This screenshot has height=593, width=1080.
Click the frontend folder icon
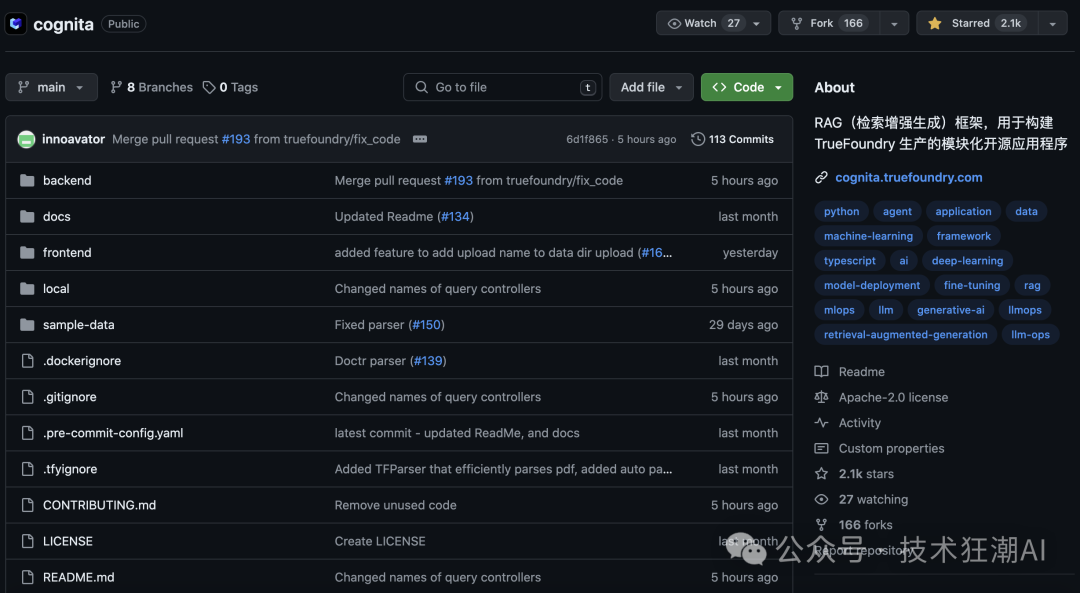coord(28,253)
